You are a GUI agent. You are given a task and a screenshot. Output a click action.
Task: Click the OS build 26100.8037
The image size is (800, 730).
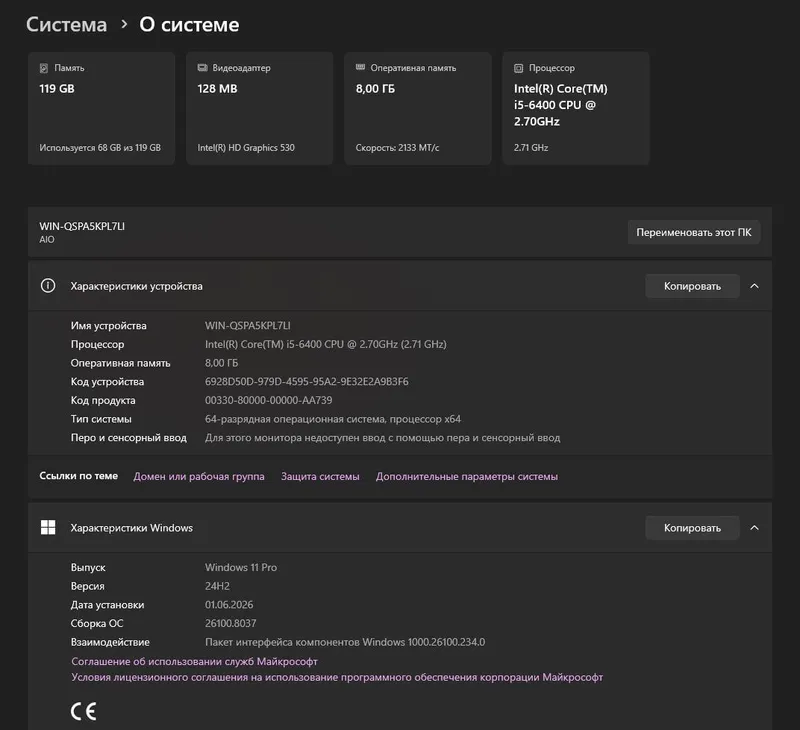231,623
